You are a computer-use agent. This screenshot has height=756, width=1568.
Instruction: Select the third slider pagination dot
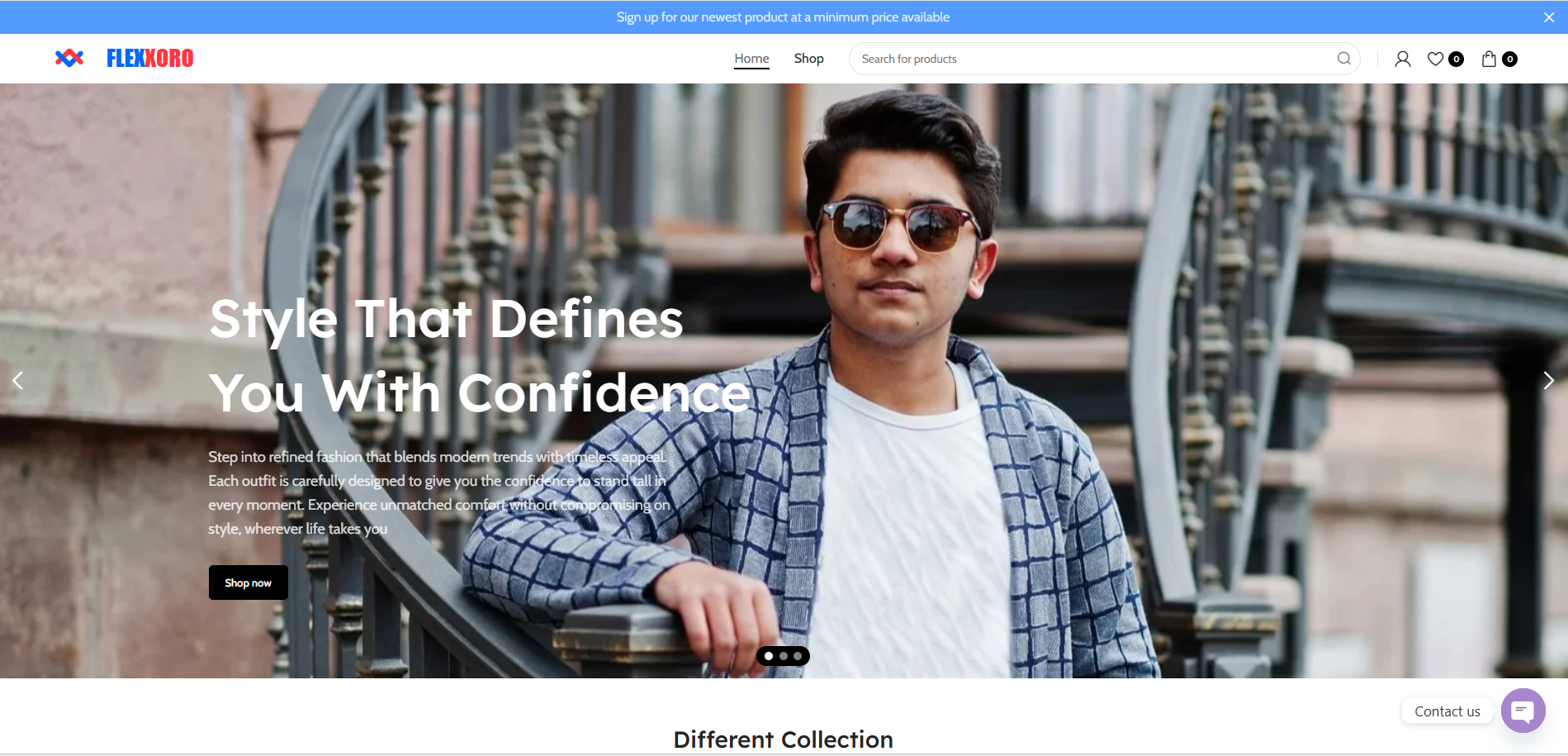click(798, 656)
